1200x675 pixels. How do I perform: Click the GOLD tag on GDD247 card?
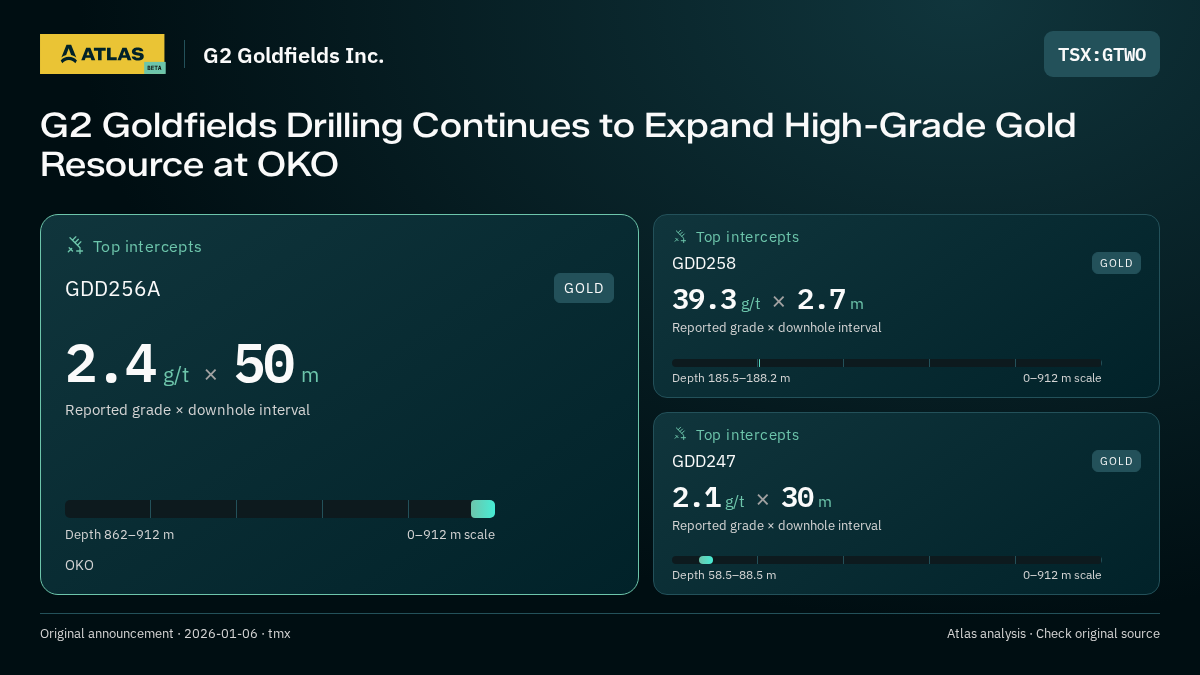coord(1116,461)
